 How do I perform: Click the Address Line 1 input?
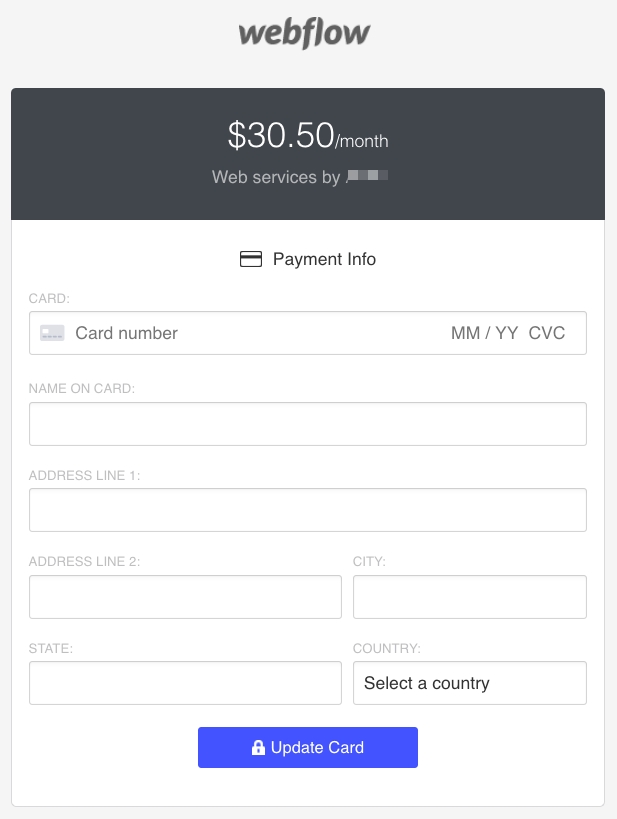(x=307, y=510)
